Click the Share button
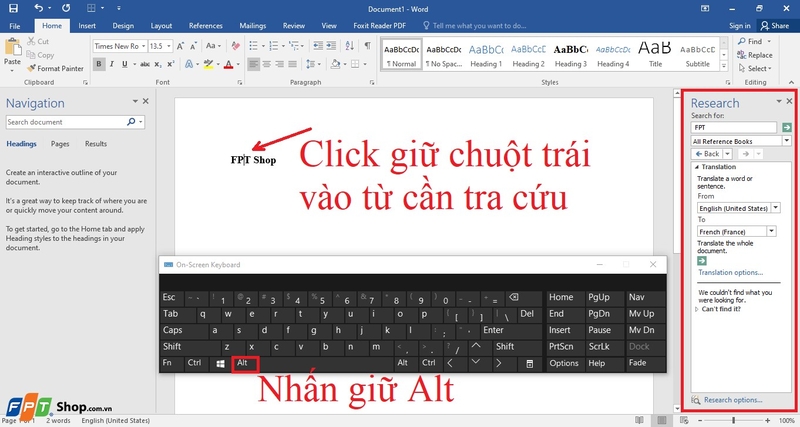Viewport: 800px width, 427px height. point(774,26)
